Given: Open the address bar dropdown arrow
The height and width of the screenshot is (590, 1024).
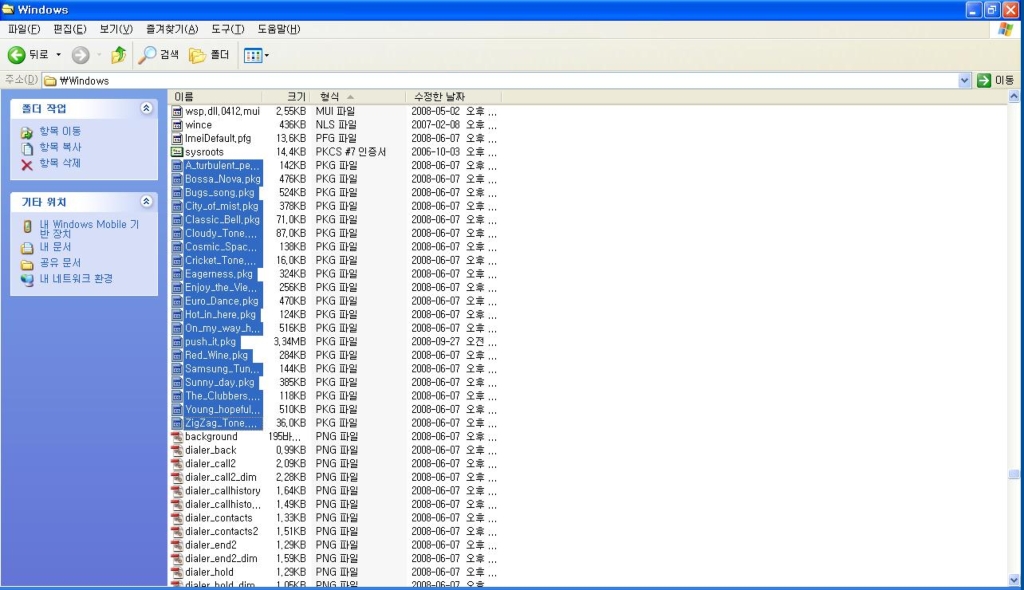Looking at the screenshot, I should coord(964,80).
